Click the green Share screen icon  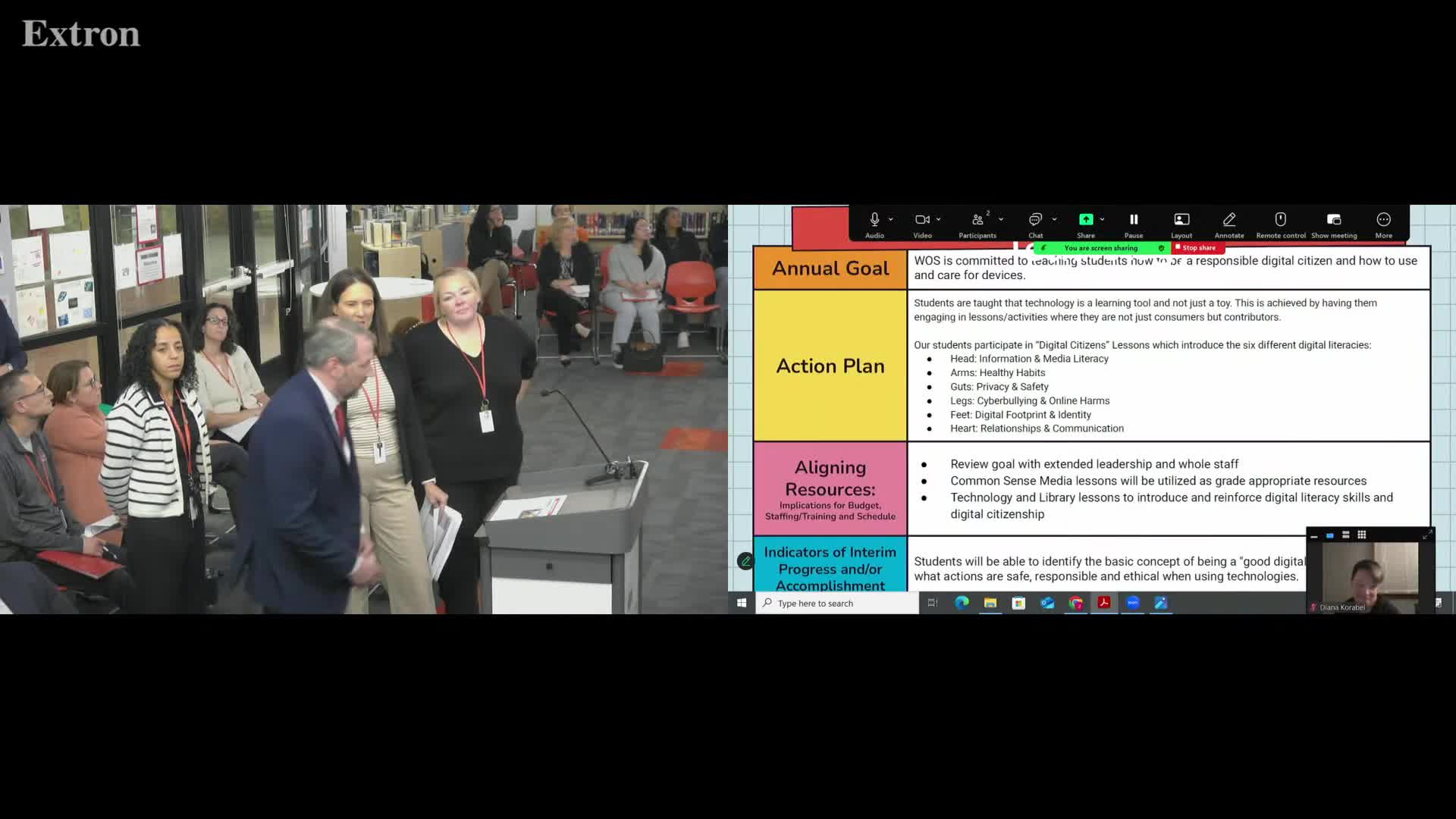tap(1086, 220)
